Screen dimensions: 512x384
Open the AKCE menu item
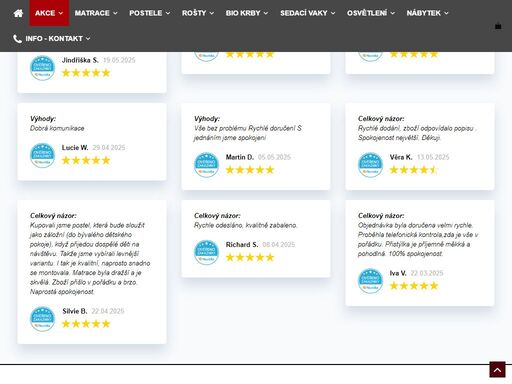click(49, 13)
